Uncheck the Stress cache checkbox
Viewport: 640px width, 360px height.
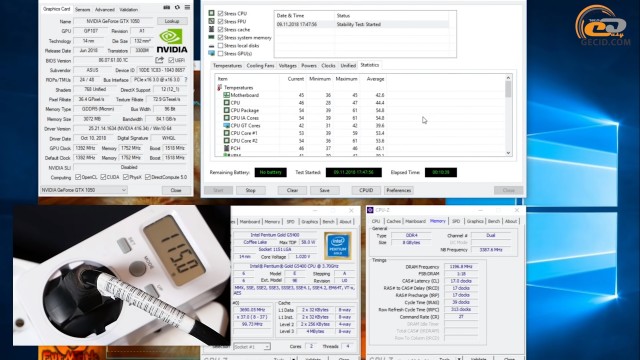pos(220,29)
